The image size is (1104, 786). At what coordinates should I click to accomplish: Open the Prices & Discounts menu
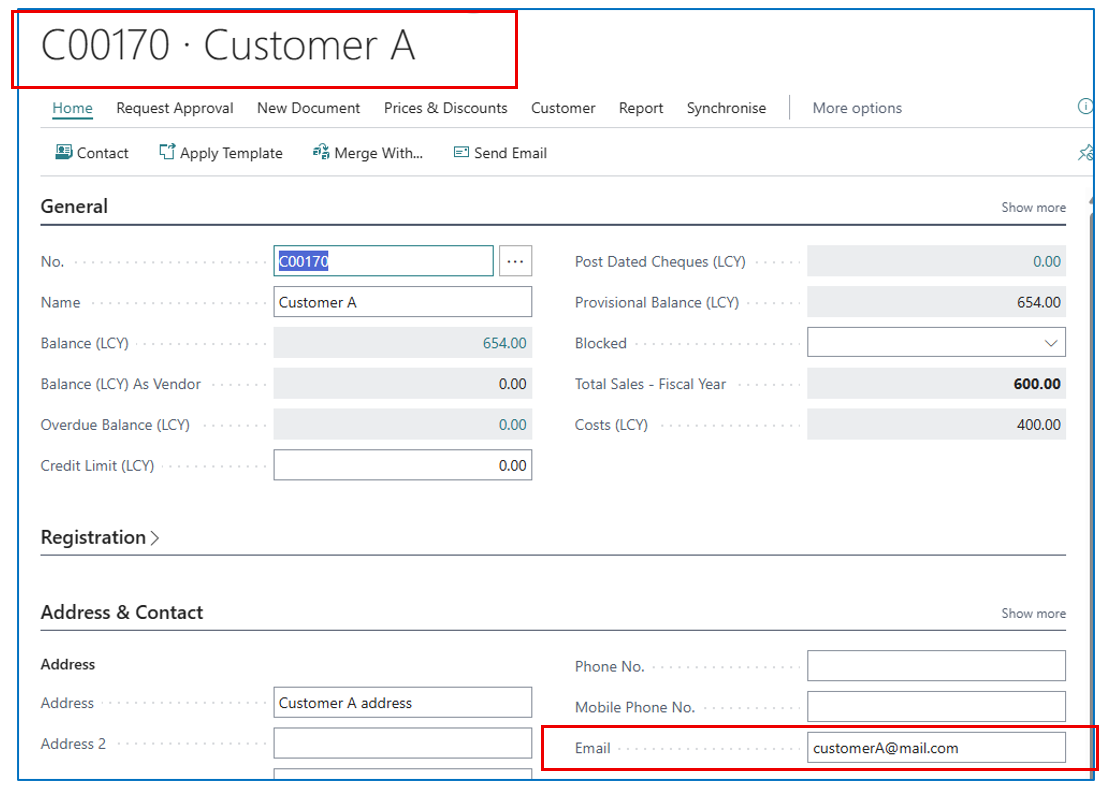pos(445,108)
